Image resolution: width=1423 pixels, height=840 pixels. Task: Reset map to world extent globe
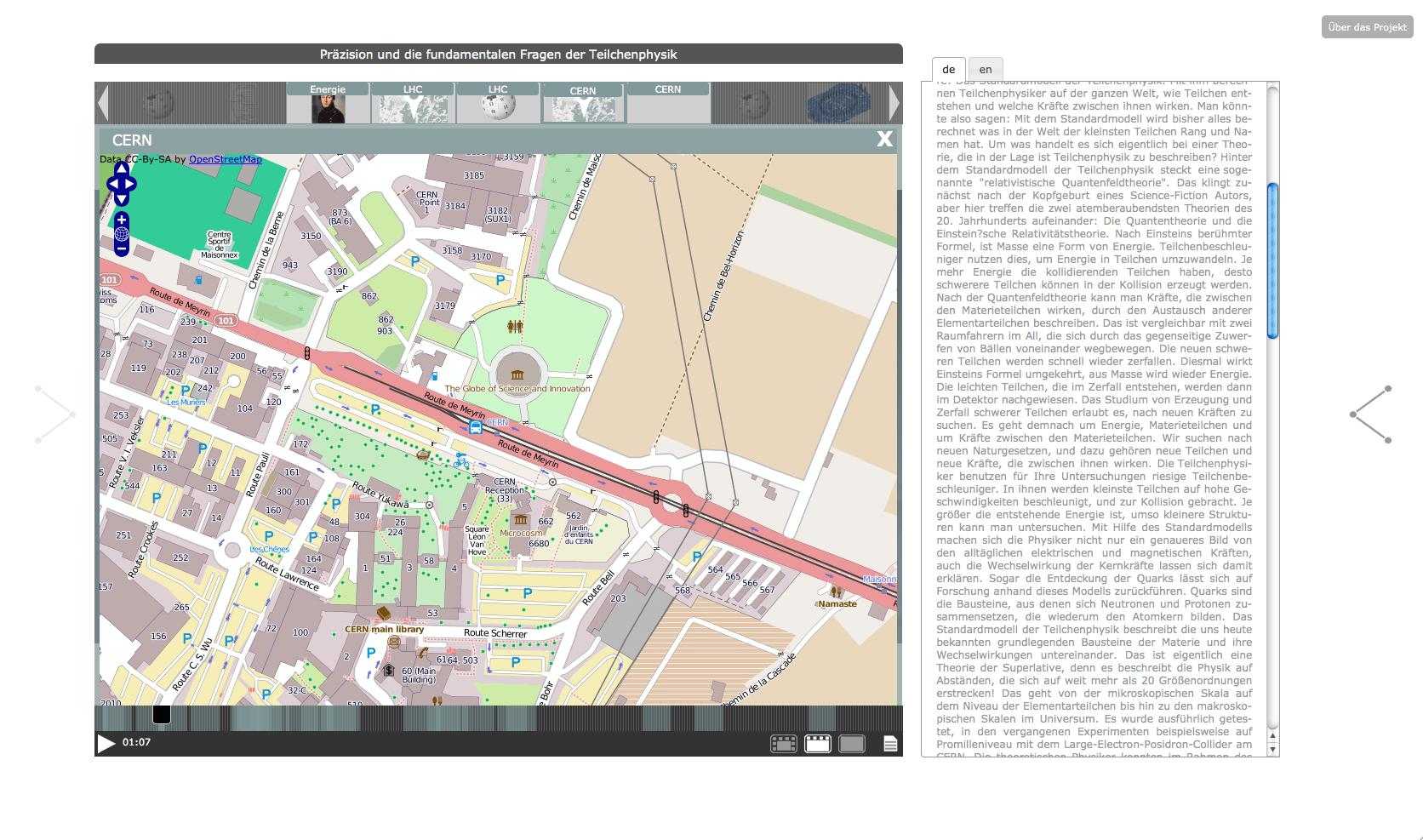coord(122,234)
